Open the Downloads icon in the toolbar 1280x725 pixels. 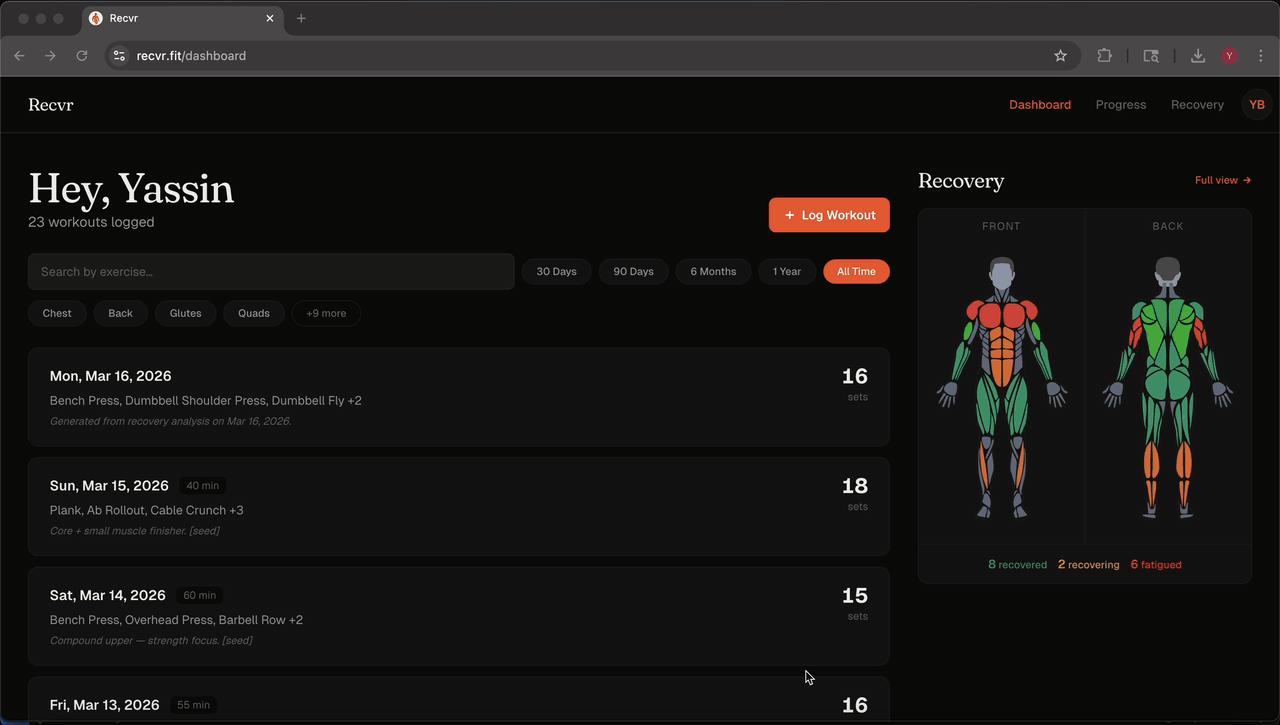[x=1197, y=55]
